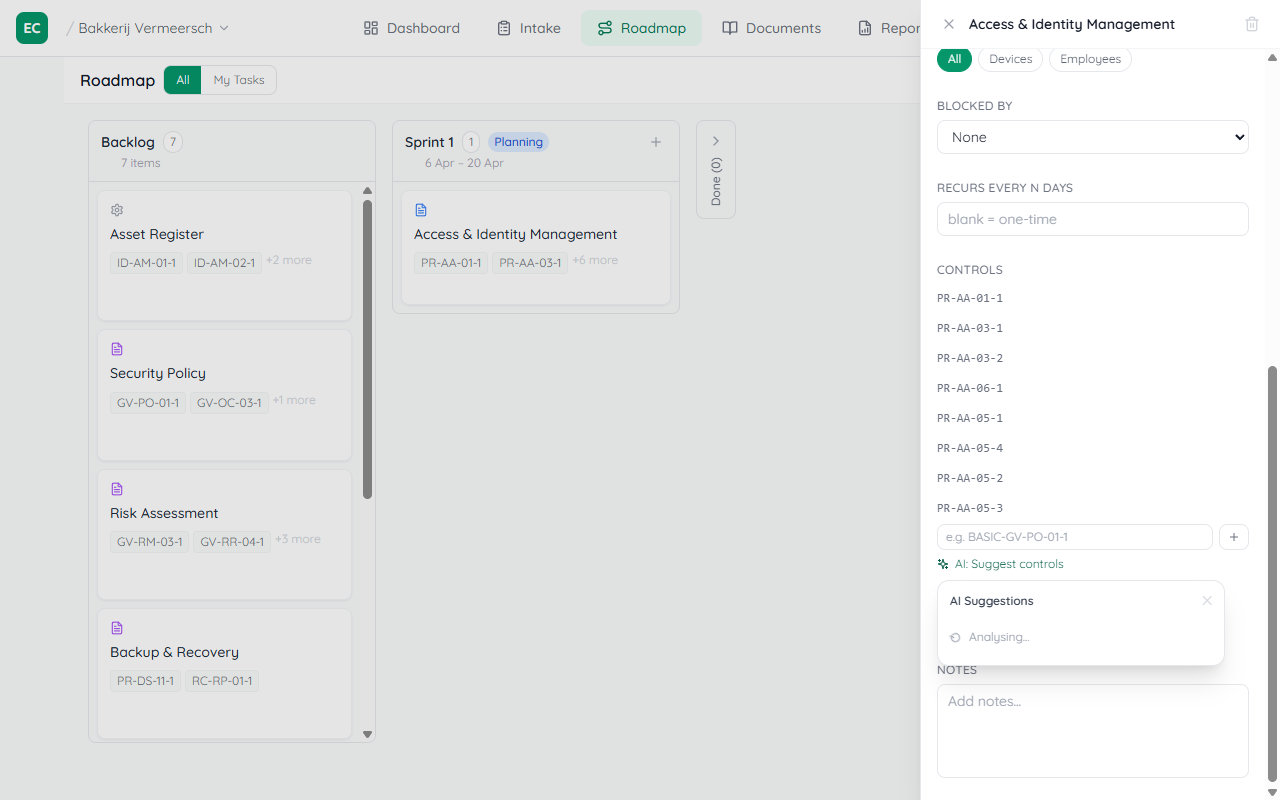Viewport: 1280px width, 800px height.
Task: Expand the collapsed Done column
Action: coord(716,141)
